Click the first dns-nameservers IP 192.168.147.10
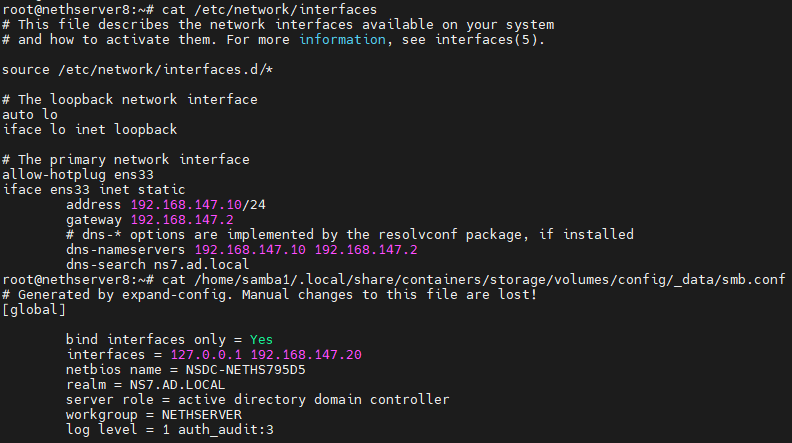The height and width of the screenshot is (443, 792). coord(250,250)
